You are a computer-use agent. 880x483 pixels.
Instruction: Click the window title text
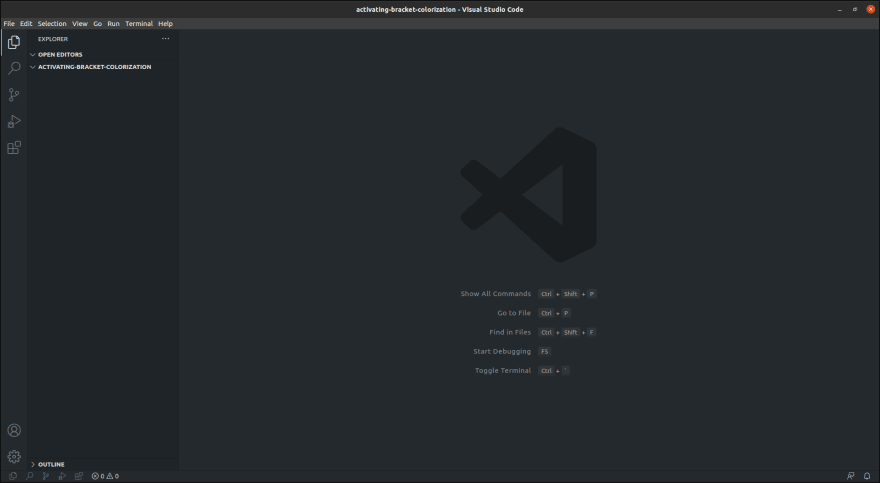(x=439, y=10)
